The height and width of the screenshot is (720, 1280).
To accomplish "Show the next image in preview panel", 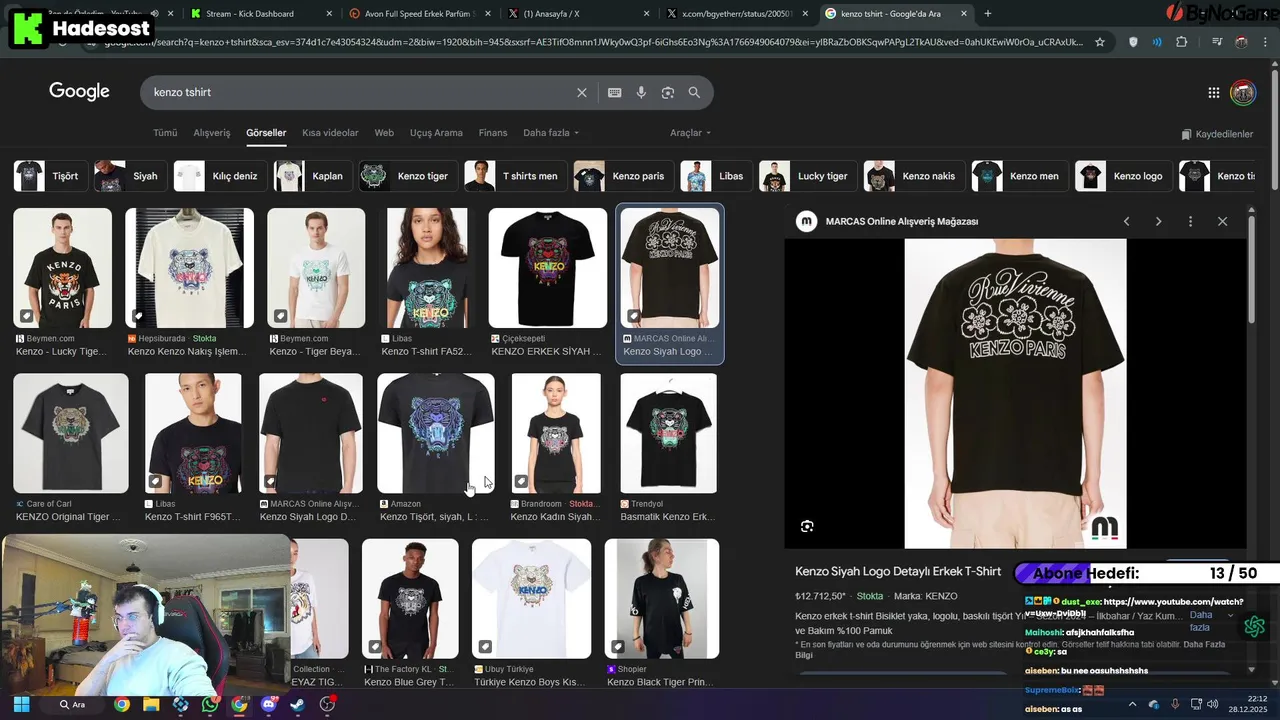I will (1158, 221).
